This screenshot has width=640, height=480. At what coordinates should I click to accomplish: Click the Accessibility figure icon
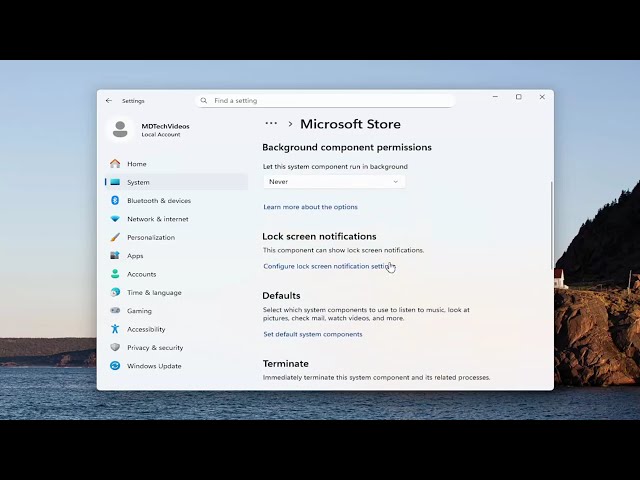[x=115, y=329]
